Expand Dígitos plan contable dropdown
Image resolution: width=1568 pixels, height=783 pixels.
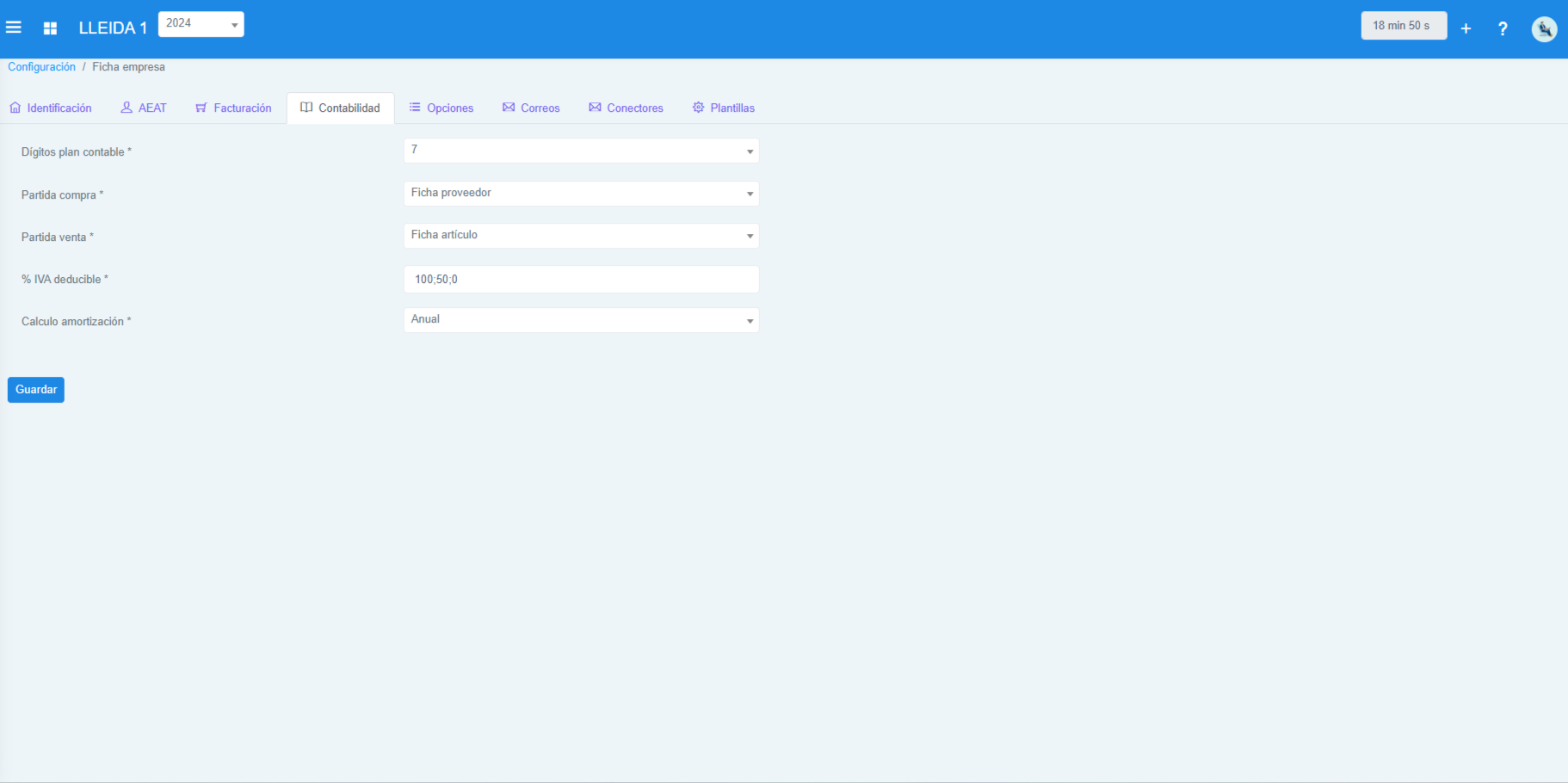(581, 151)
